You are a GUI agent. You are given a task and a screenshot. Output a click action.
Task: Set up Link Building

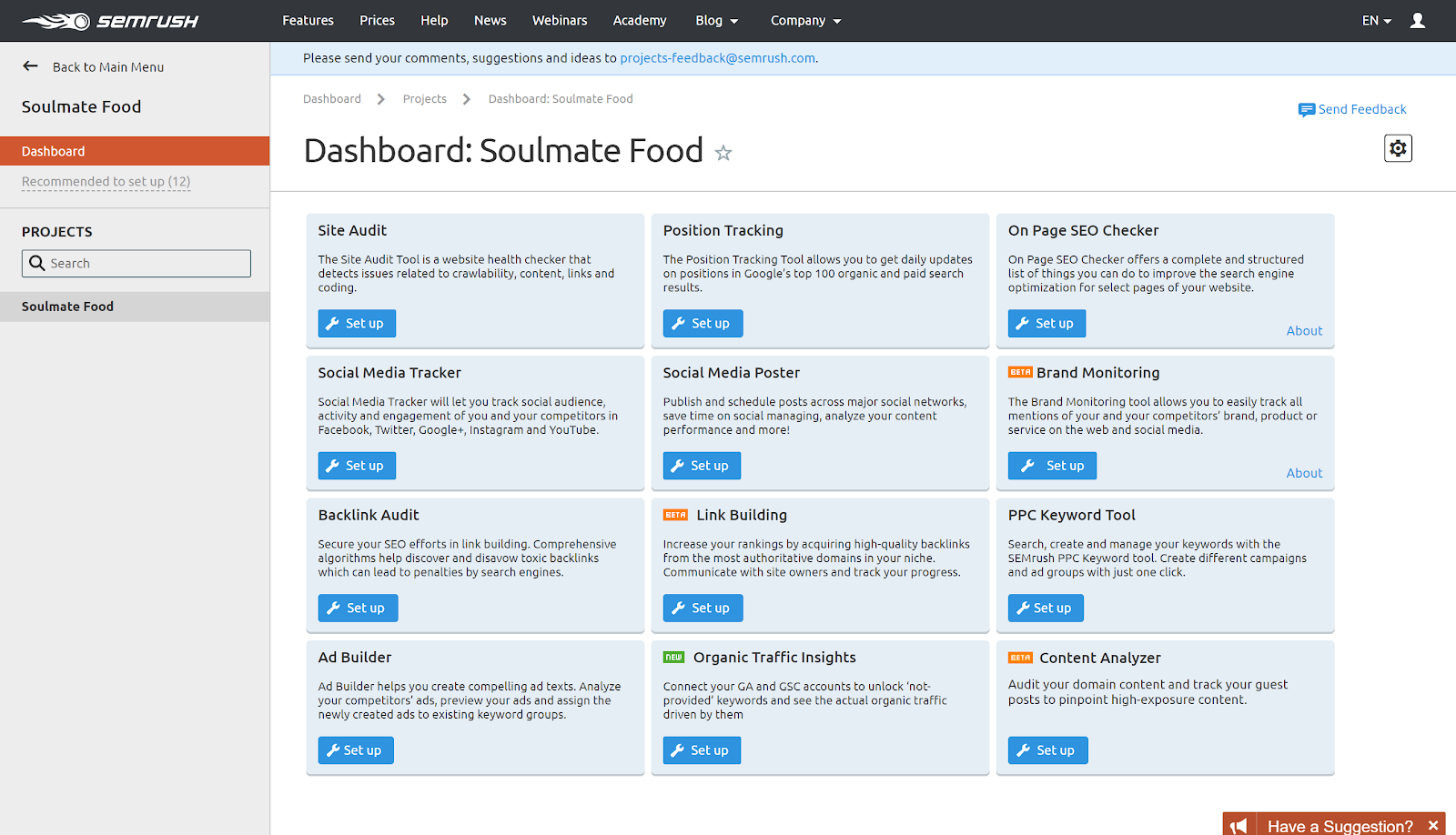703,608
